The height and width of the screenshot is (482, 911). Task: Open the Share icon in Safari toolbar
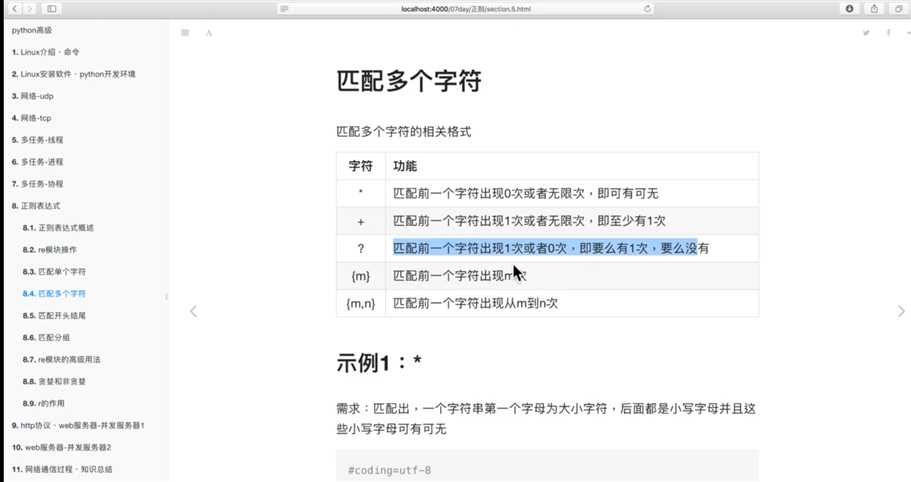tap(874, 9)
